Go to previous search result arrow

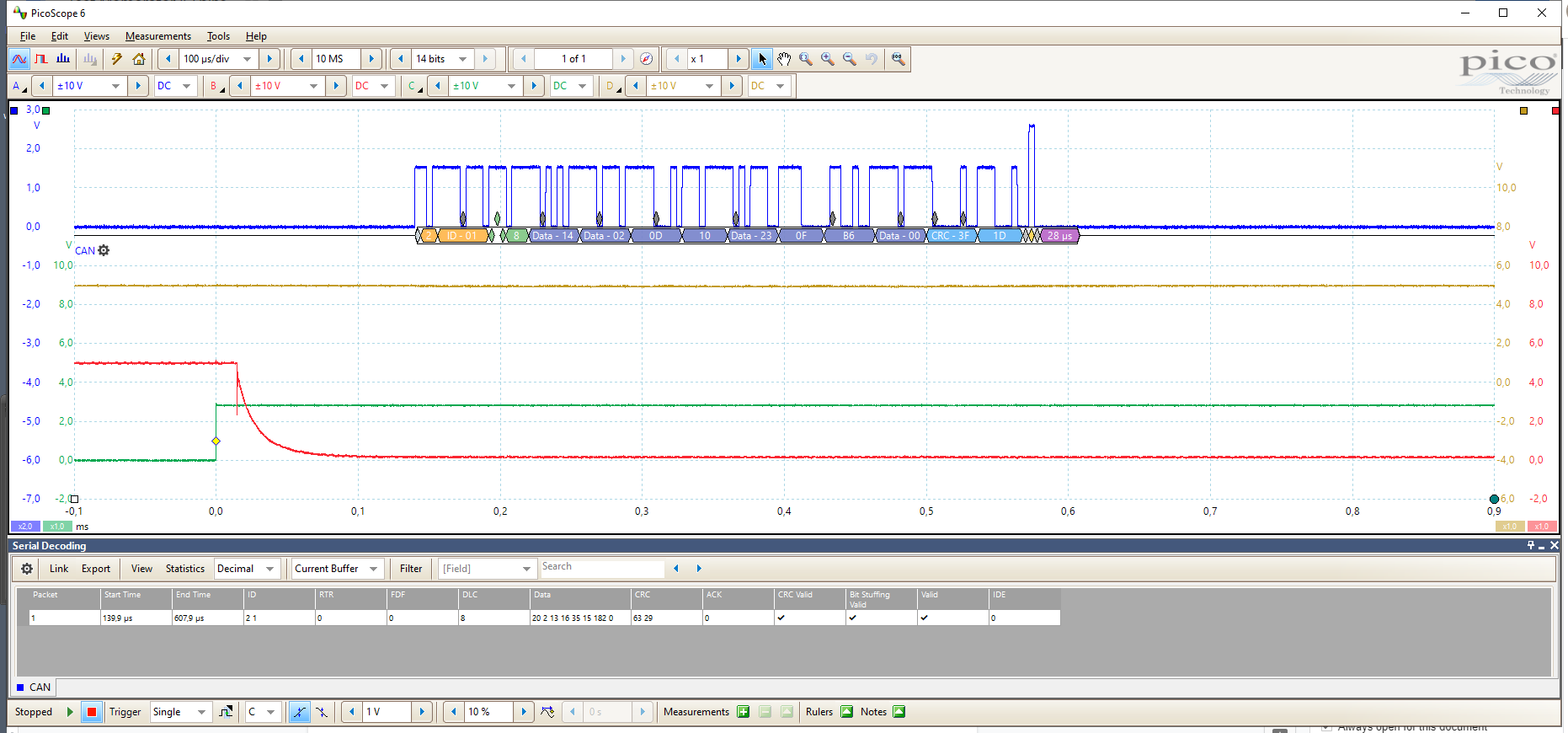(x=676, y=569)
